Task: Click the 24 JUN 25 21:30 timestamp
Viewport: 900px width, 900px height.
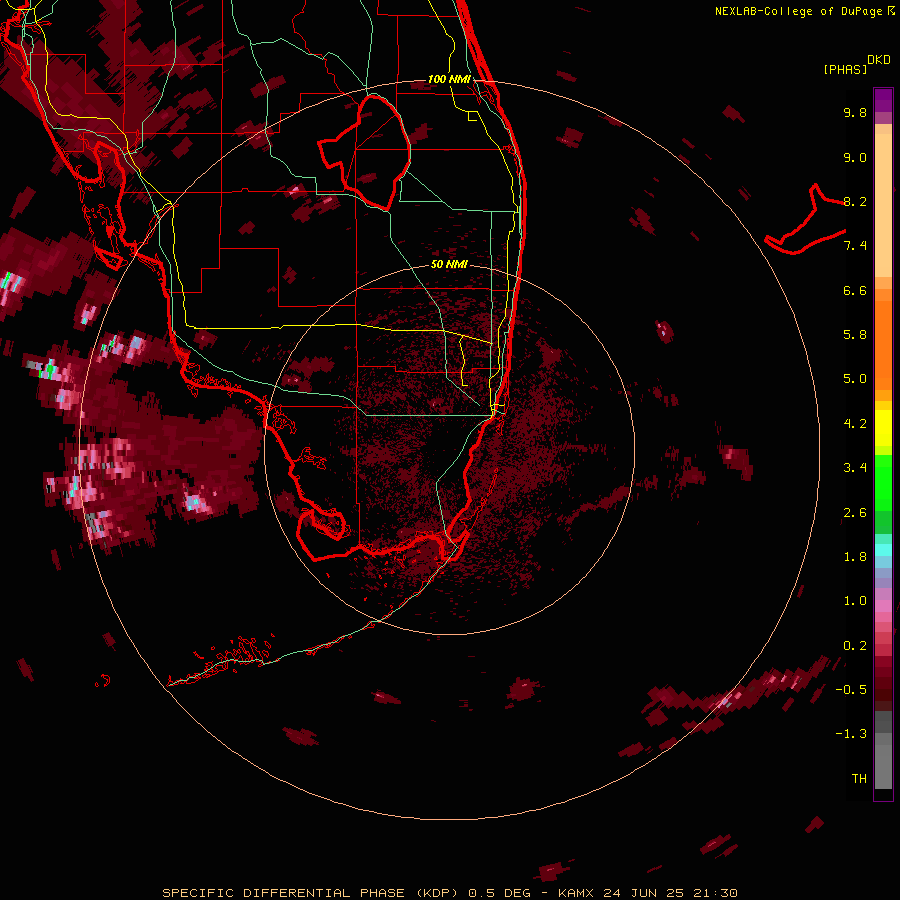Action: pyautogui.click(x=670, y=893)
